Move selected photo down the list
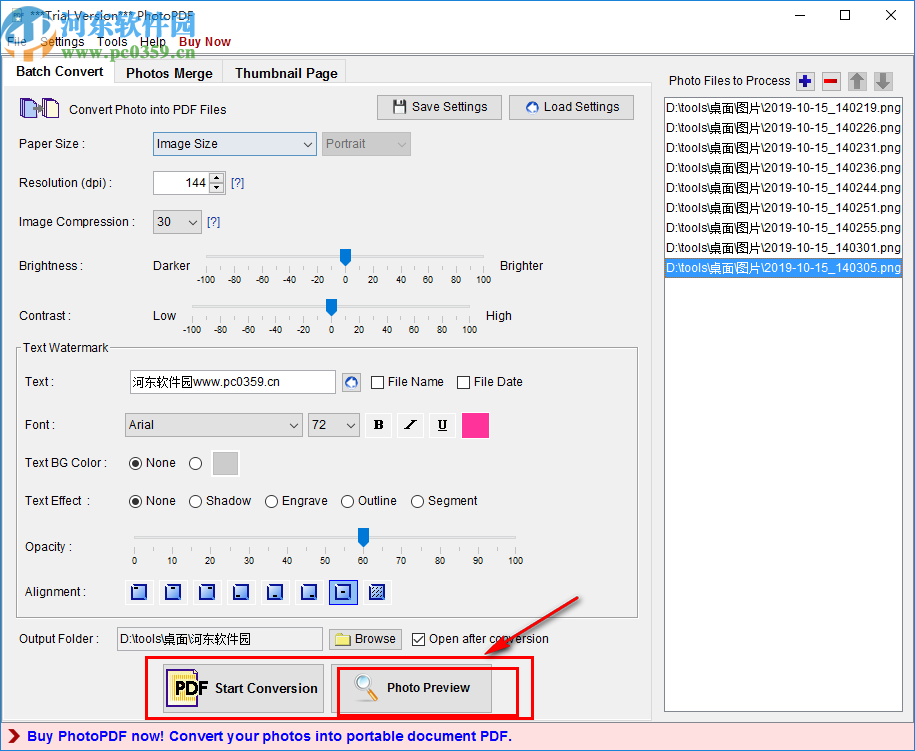Image resolution: width=915 pixels, height=751 pixels. coord(883,81)
